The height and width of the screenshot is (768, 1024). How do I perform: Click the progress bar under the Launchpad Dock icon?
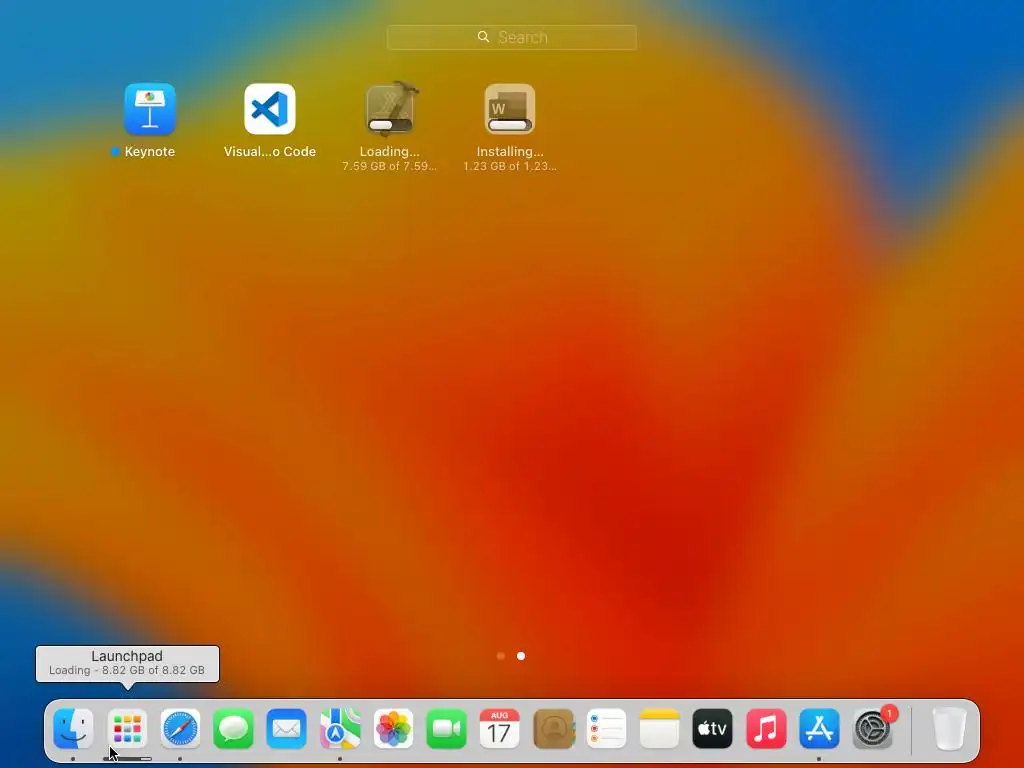click(127, 759)
